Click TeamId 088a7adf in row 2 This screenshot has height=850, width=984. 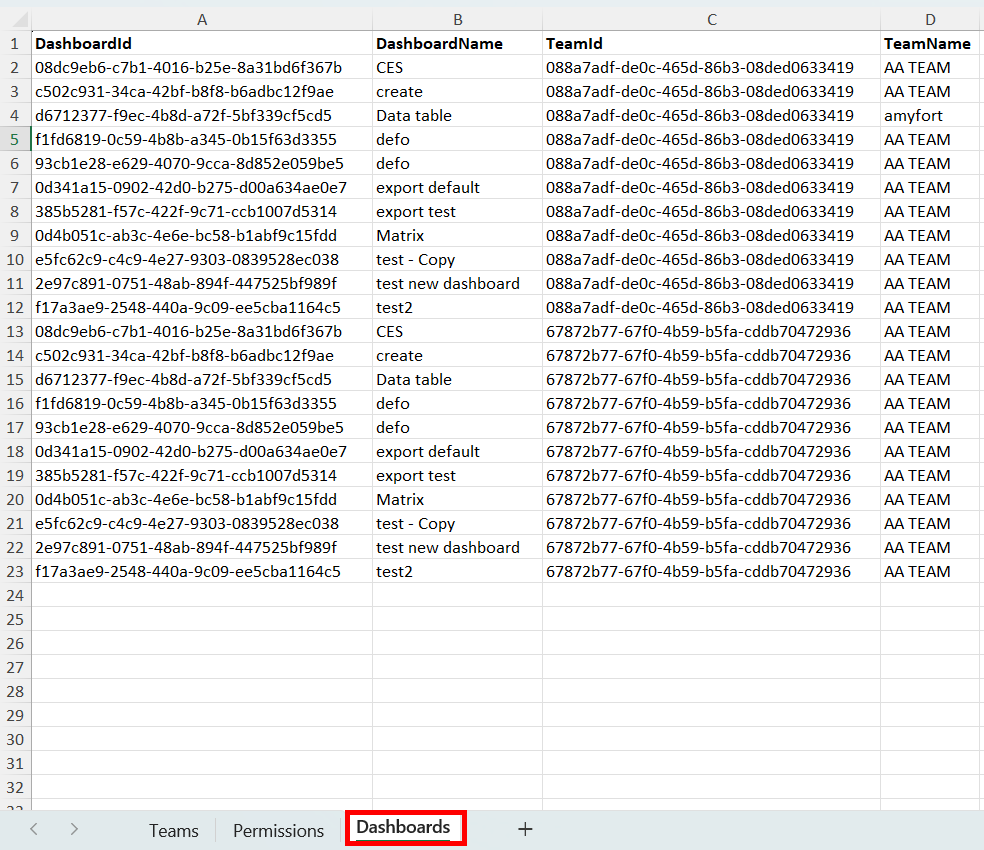tap(712, 67)
